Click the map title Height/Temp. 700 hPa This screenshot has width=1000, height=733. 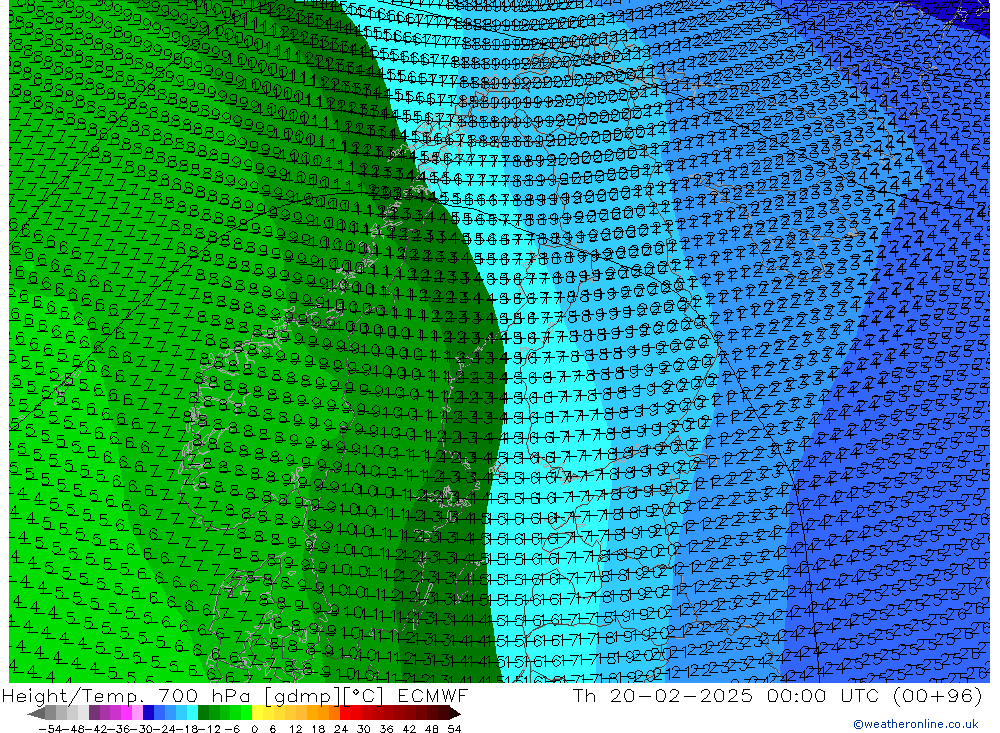point(125,695)
